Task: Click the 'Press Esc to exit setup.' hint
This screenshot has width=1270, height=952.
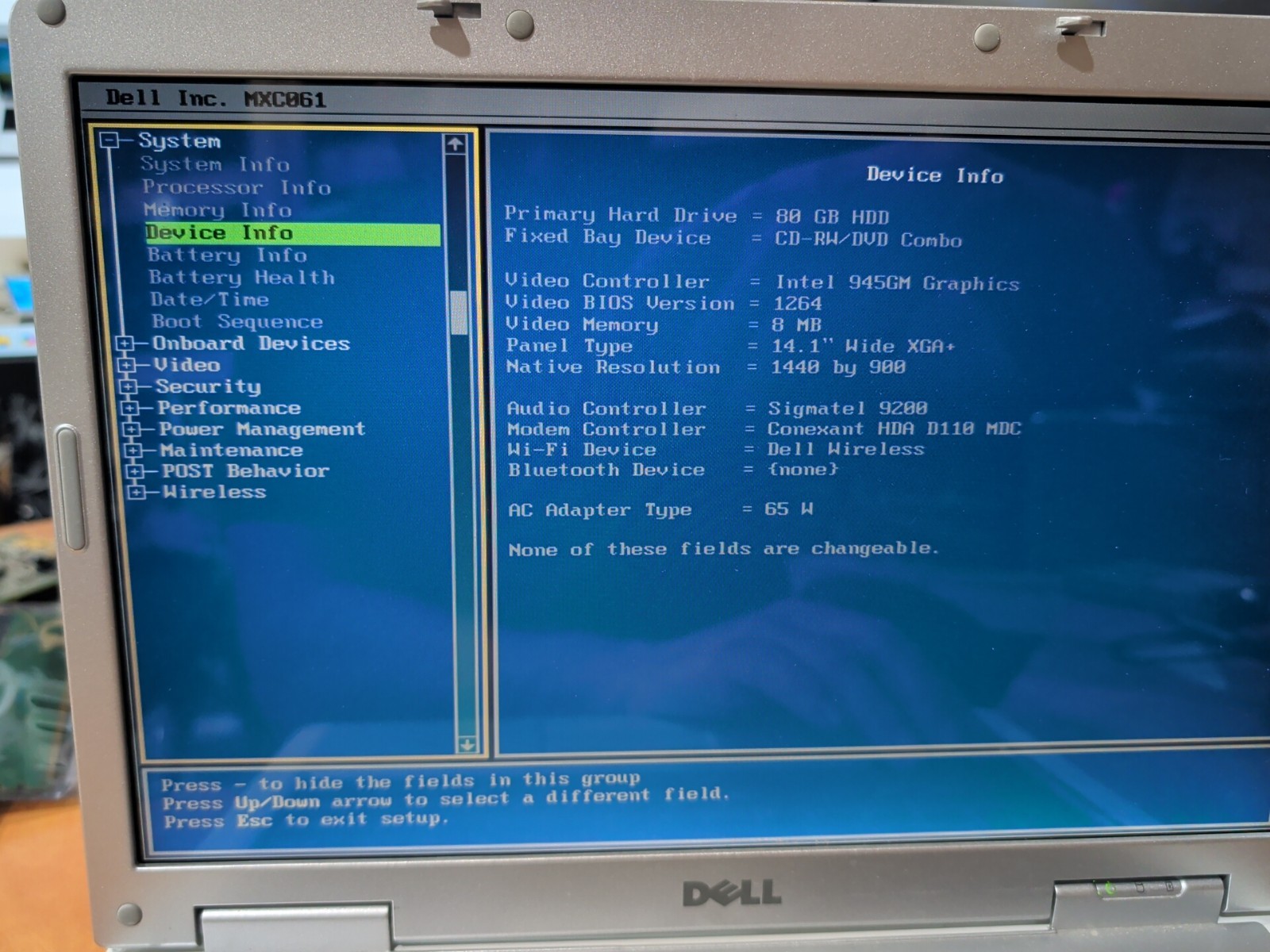Action: (306, 820)
